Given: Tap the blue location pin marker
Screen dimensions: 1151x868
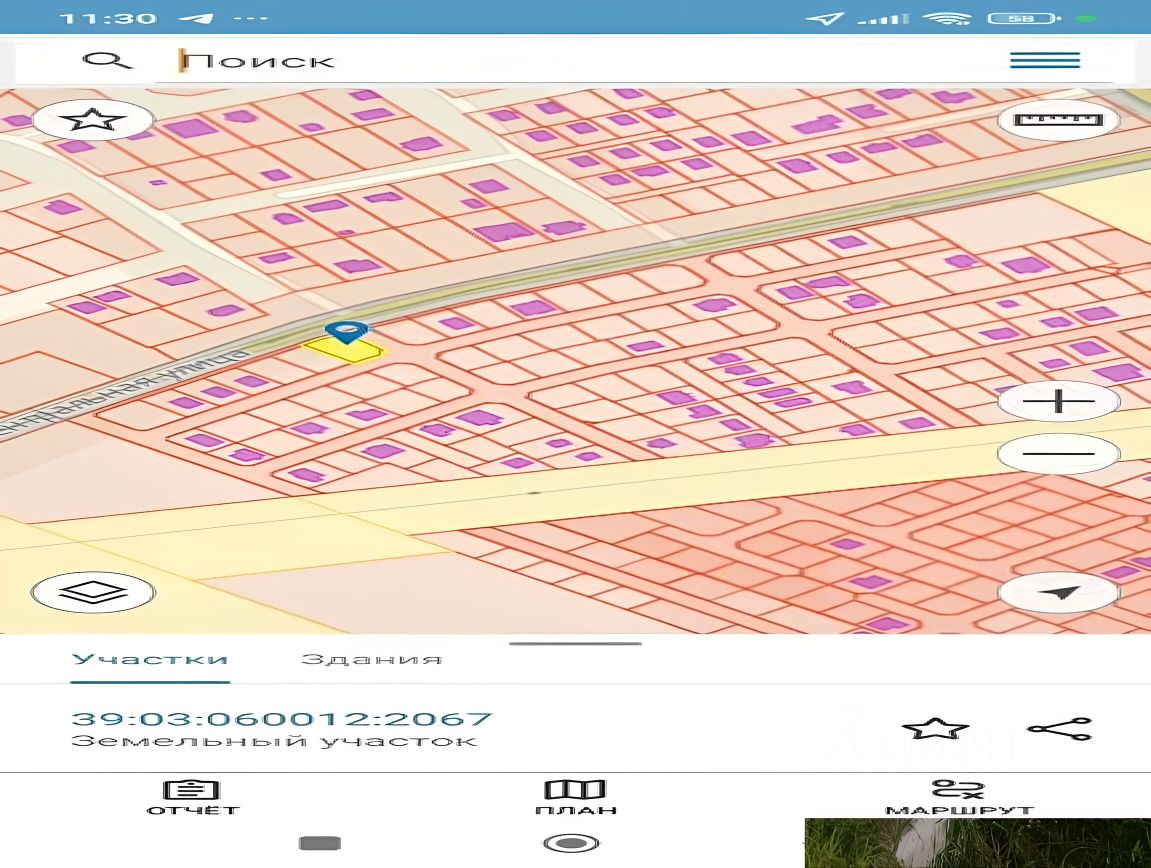Looking at the screenshot, I should click(x=346, y=332).
